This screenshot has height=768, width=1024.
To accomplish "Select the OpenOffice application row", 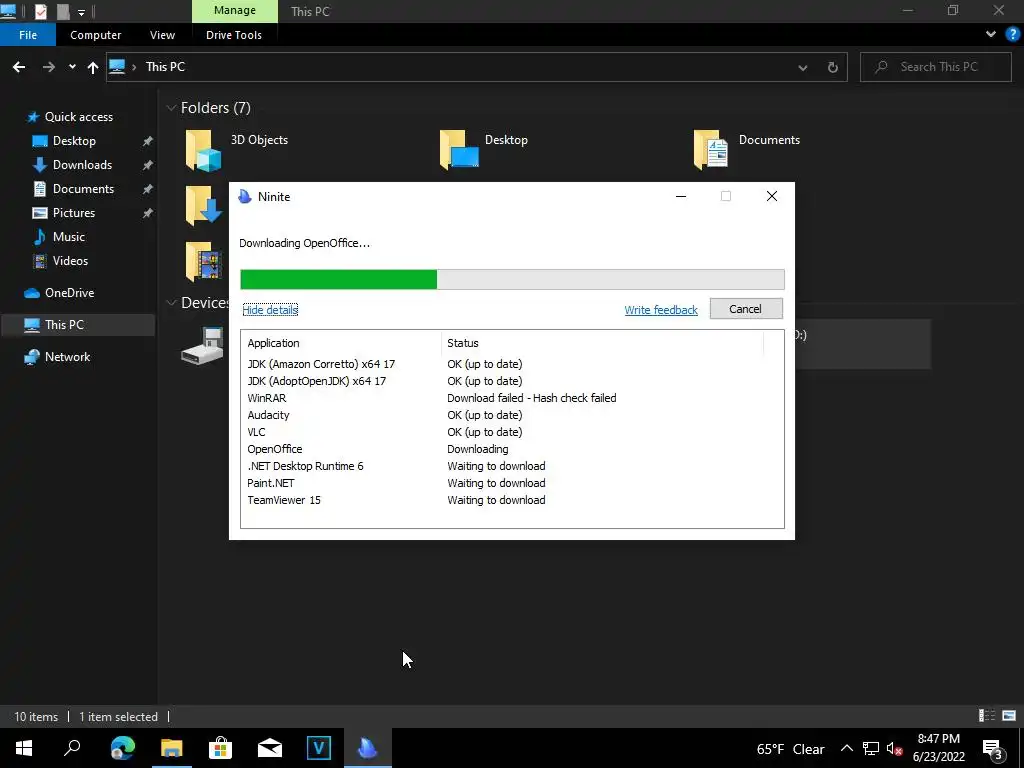I will (512, 449).
